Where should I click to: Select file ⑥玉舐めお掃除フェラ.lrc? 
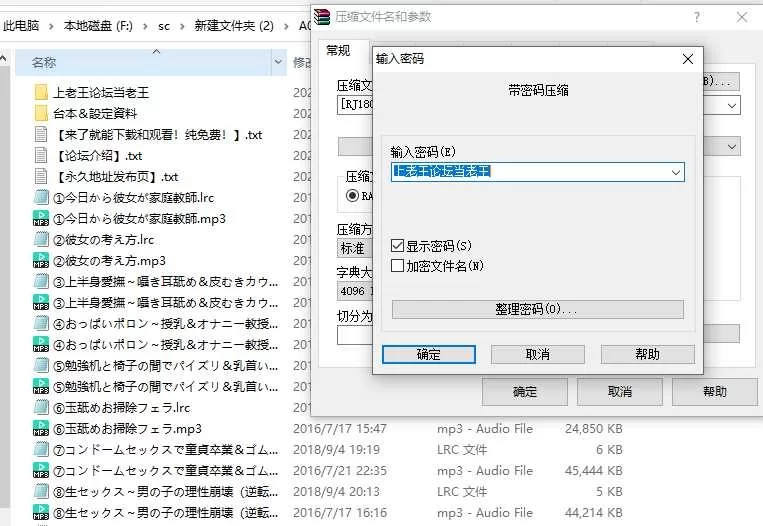[x=122, y=407]
